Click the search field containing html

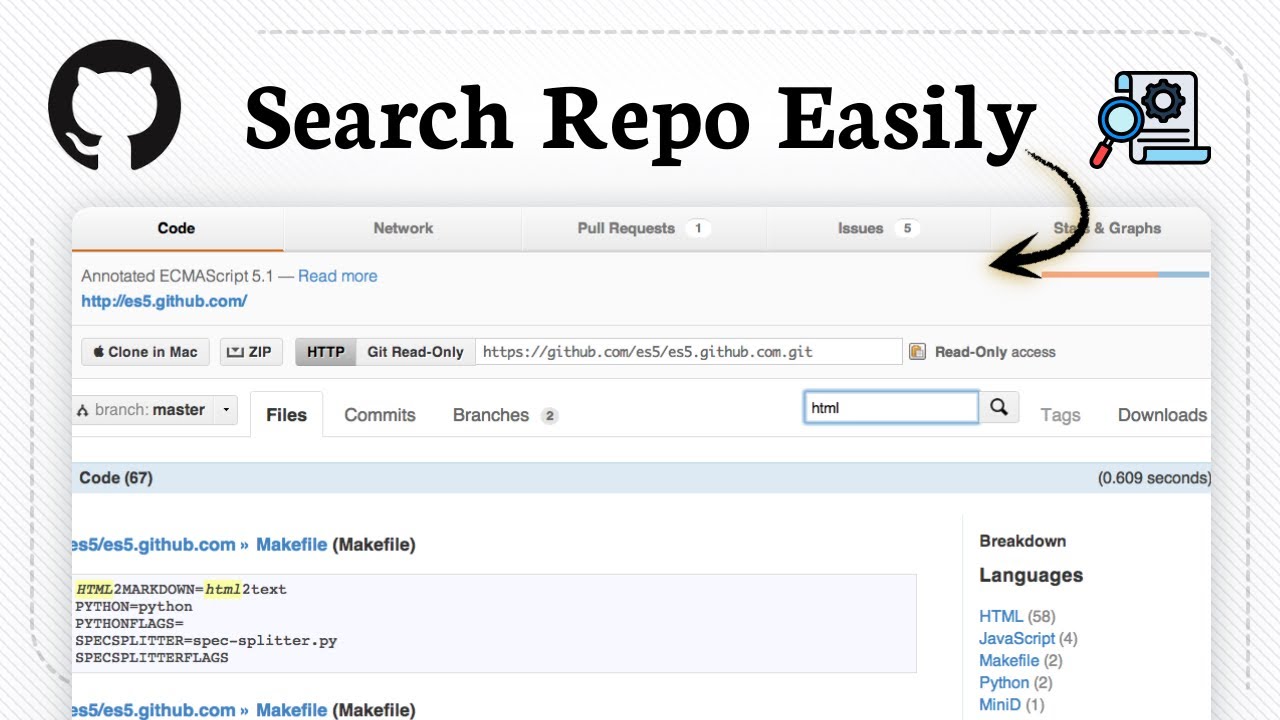(x=891, y=407)
